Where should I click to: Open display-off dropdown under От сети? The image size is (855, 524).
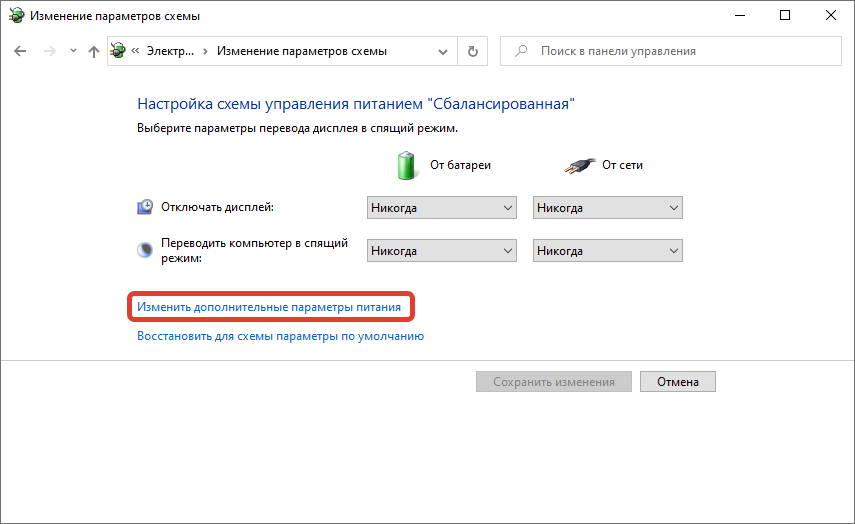[x=607, y=208]
